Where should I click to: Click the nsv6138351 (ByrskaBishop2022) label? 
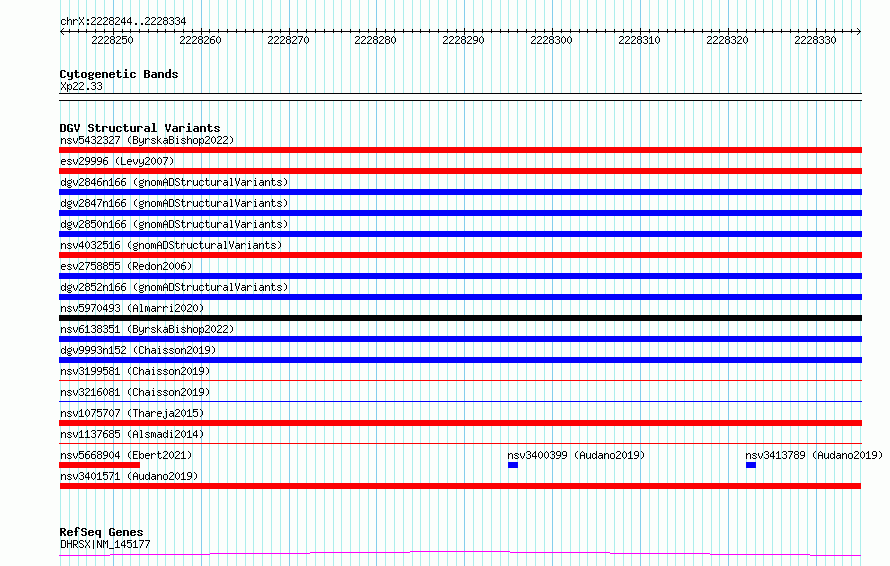click(147, 329)
